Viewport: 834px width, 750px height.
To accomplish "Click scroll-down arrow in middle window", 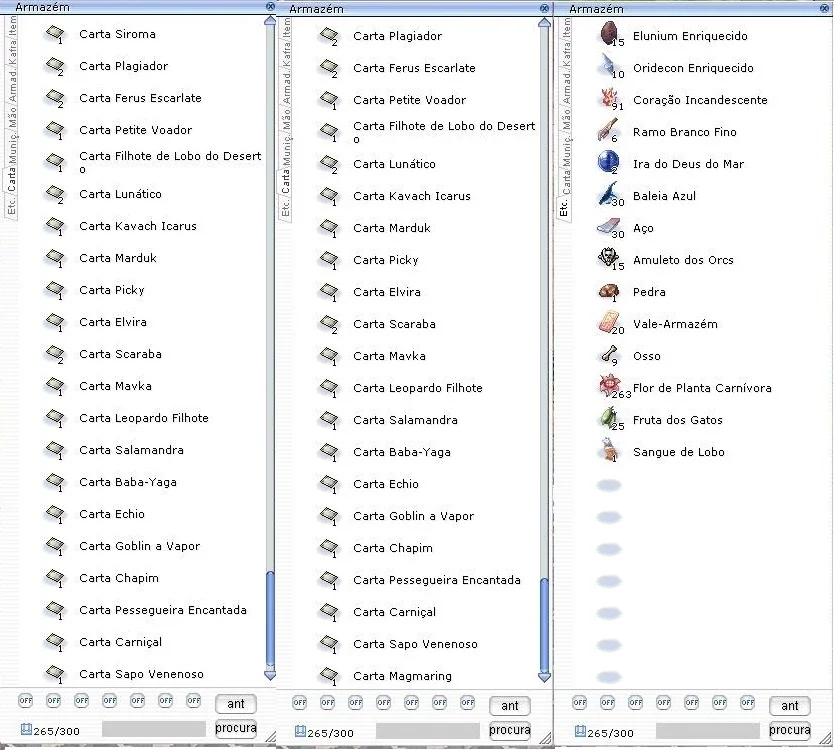I will 545,677.
